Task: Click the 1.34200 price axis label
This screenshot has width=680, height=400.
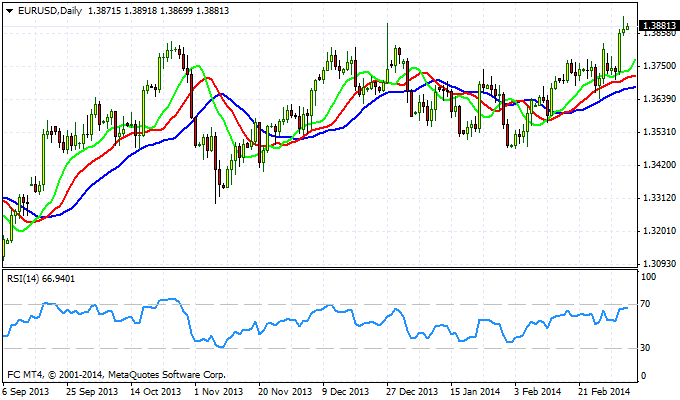Action: click(x=659, y=165)
